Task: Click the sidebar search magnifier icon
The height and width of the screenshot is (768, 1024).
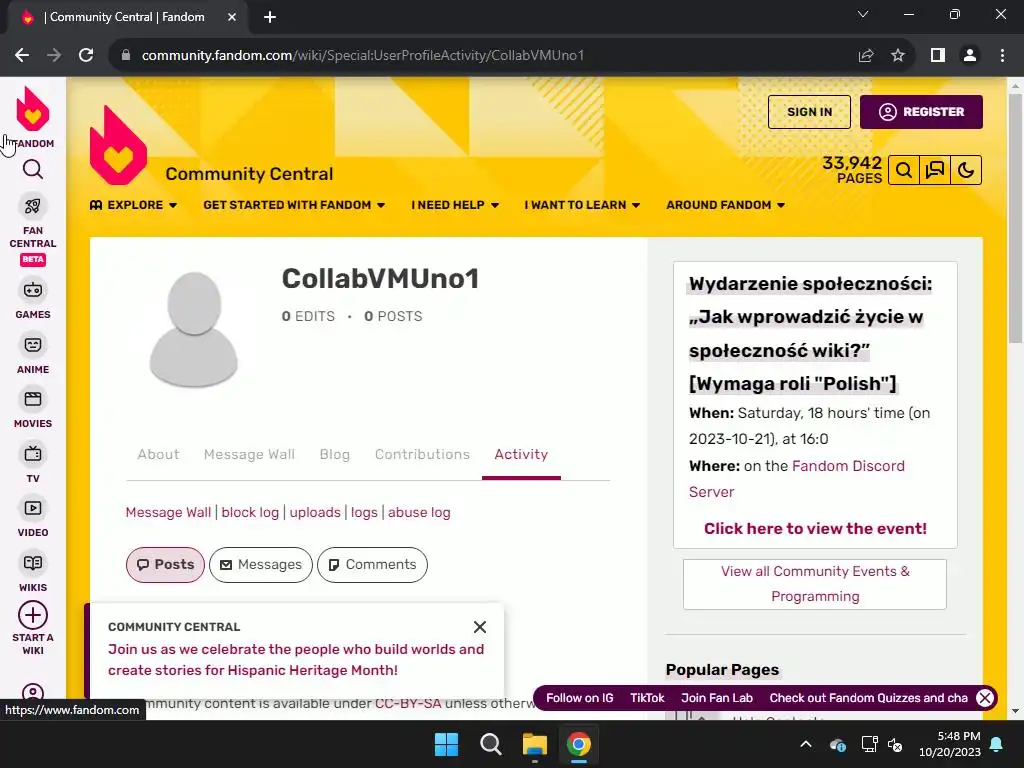Action: coord(33,170)
